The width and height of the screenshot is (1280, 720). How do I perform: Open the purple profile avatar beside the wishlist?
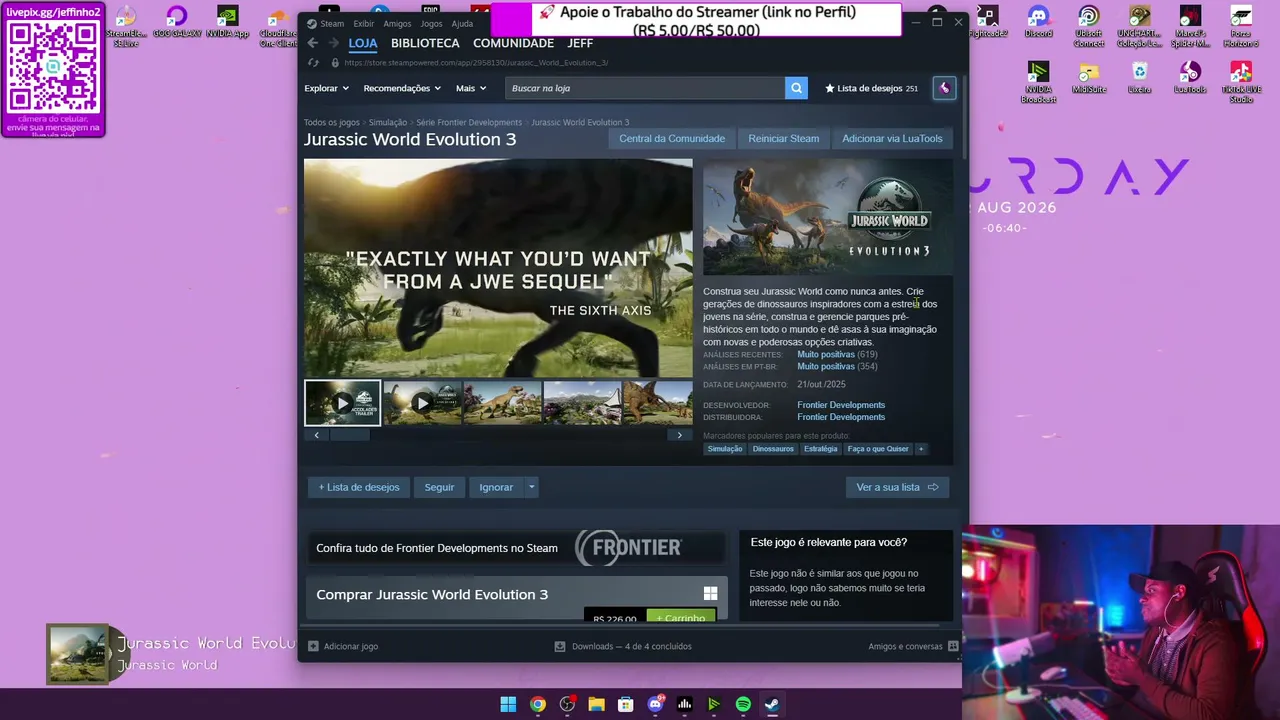(944, 88)
